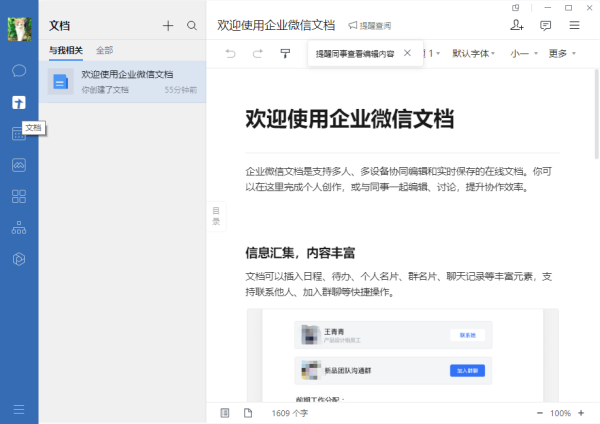Screen dimensions: 600x424
Task: Click the 100% zoom level
Action: [x=560, y=413]
